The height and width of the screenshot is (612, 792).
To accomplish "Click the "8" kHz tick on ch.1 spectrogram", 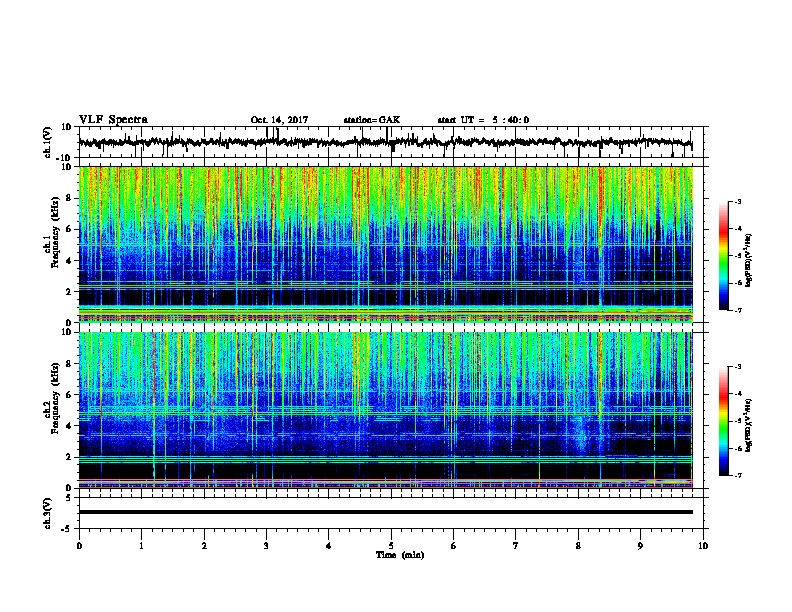I will [x=69, y=198].
